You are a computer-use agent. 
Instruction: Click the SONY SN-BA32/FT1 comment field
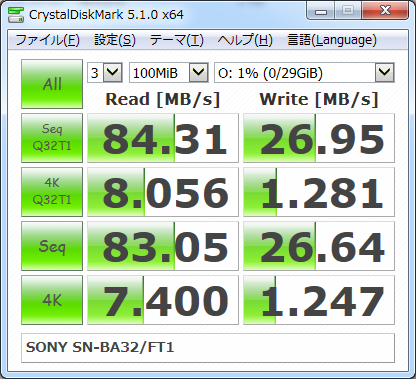pyautogui.click(x=208, y=348)
